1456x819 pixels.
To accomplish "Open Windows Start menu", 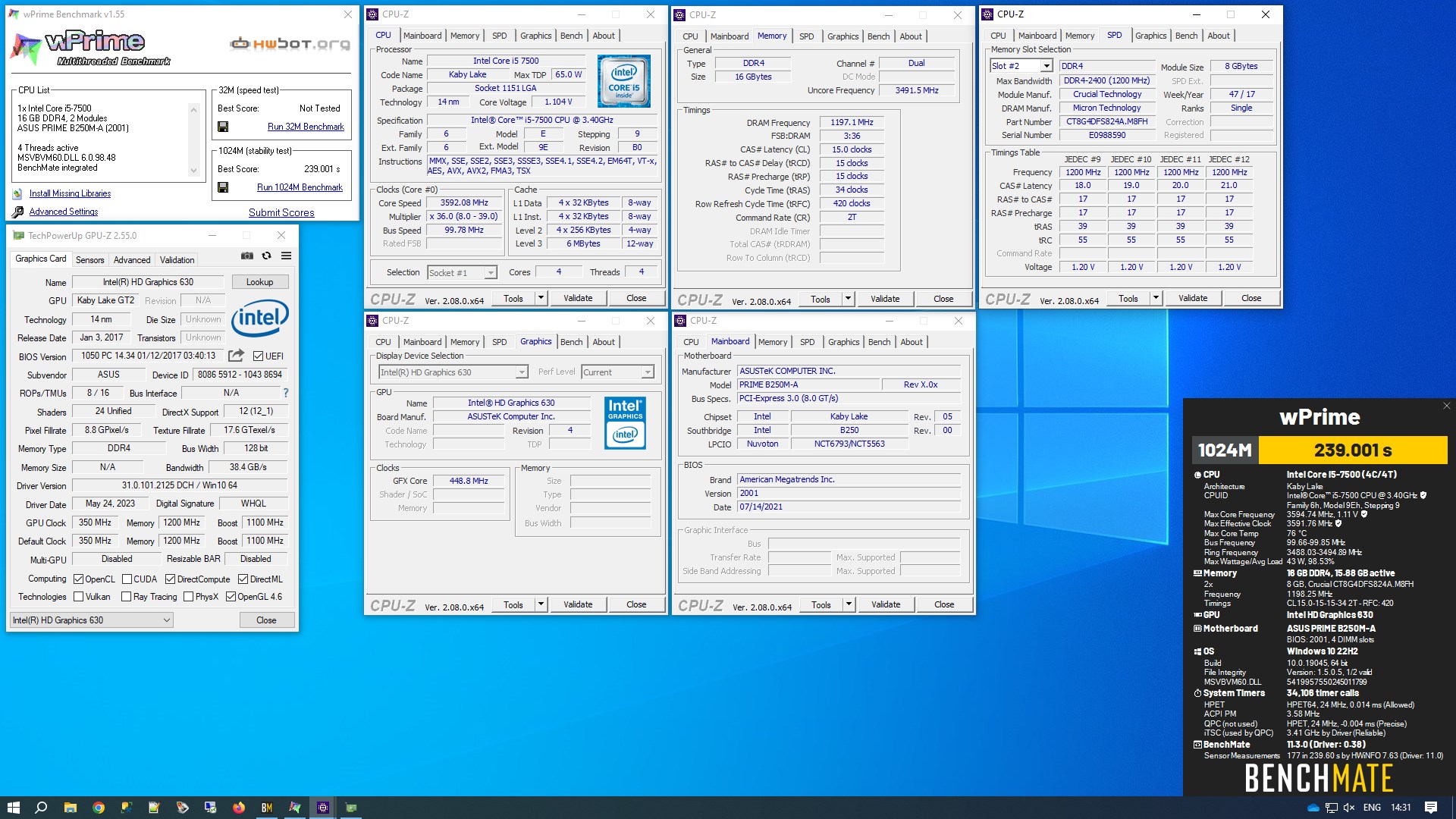I will point(14,808).
